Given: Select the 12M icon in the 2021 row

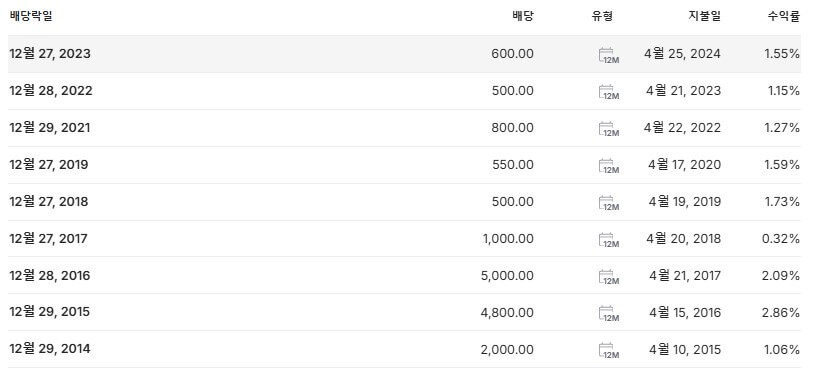Looking at the screenshot, I should [609, 129].
